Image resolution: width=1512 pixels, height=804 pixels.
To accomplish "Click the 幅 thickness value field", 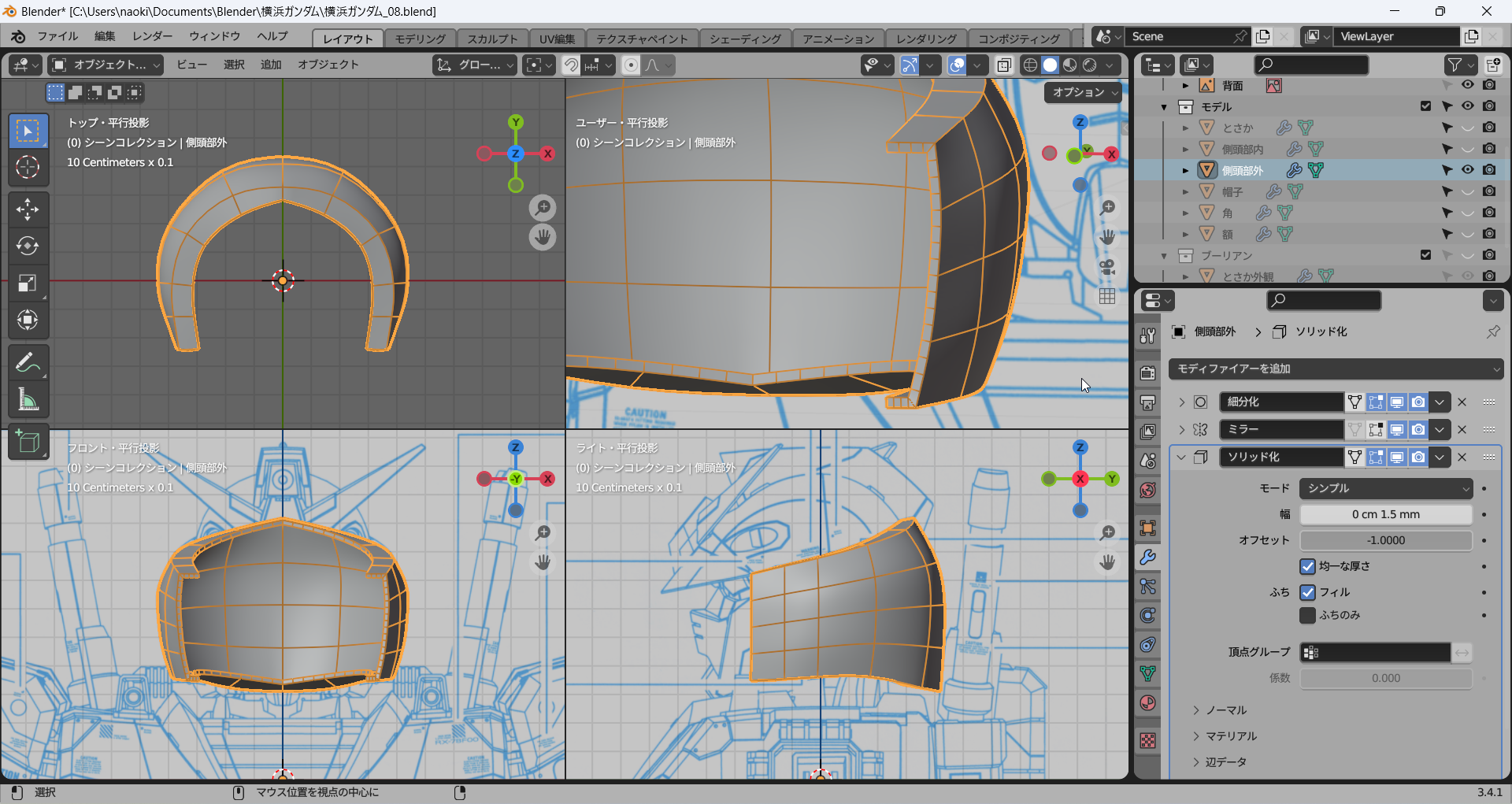I will [1386, 514].
